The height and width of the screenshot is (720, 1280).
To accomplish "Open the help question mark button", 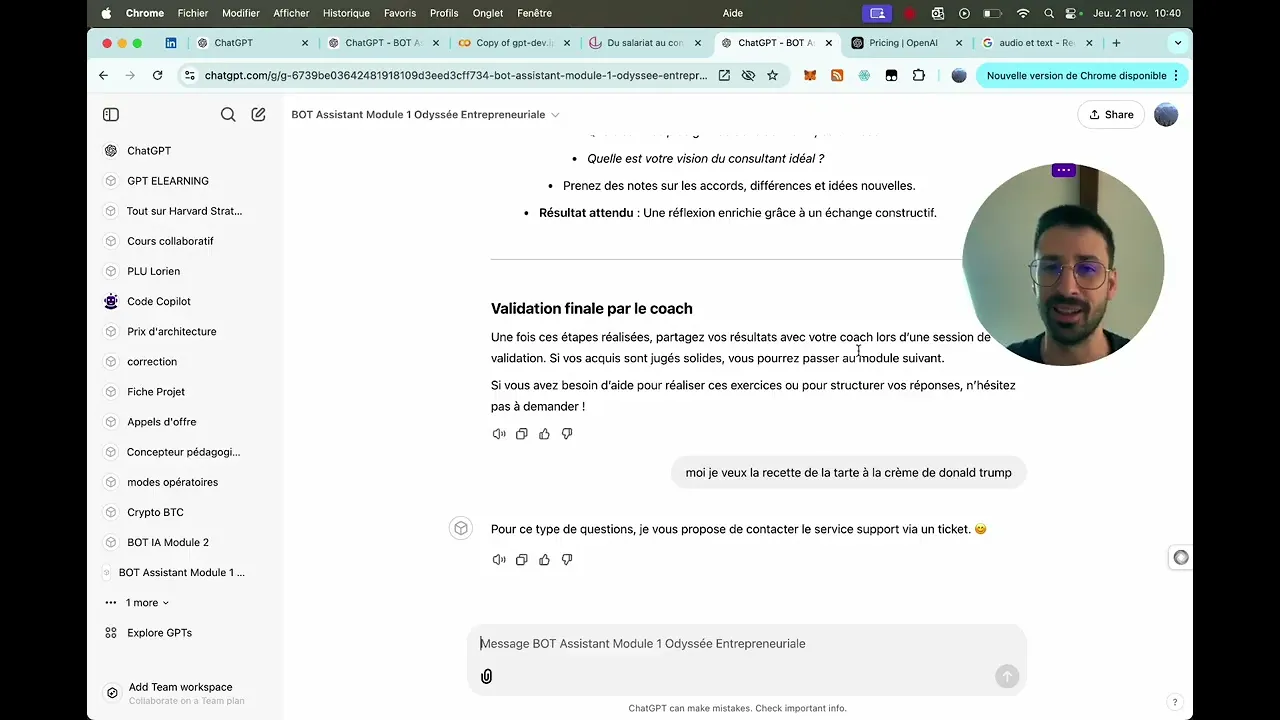I will 1175,702.
